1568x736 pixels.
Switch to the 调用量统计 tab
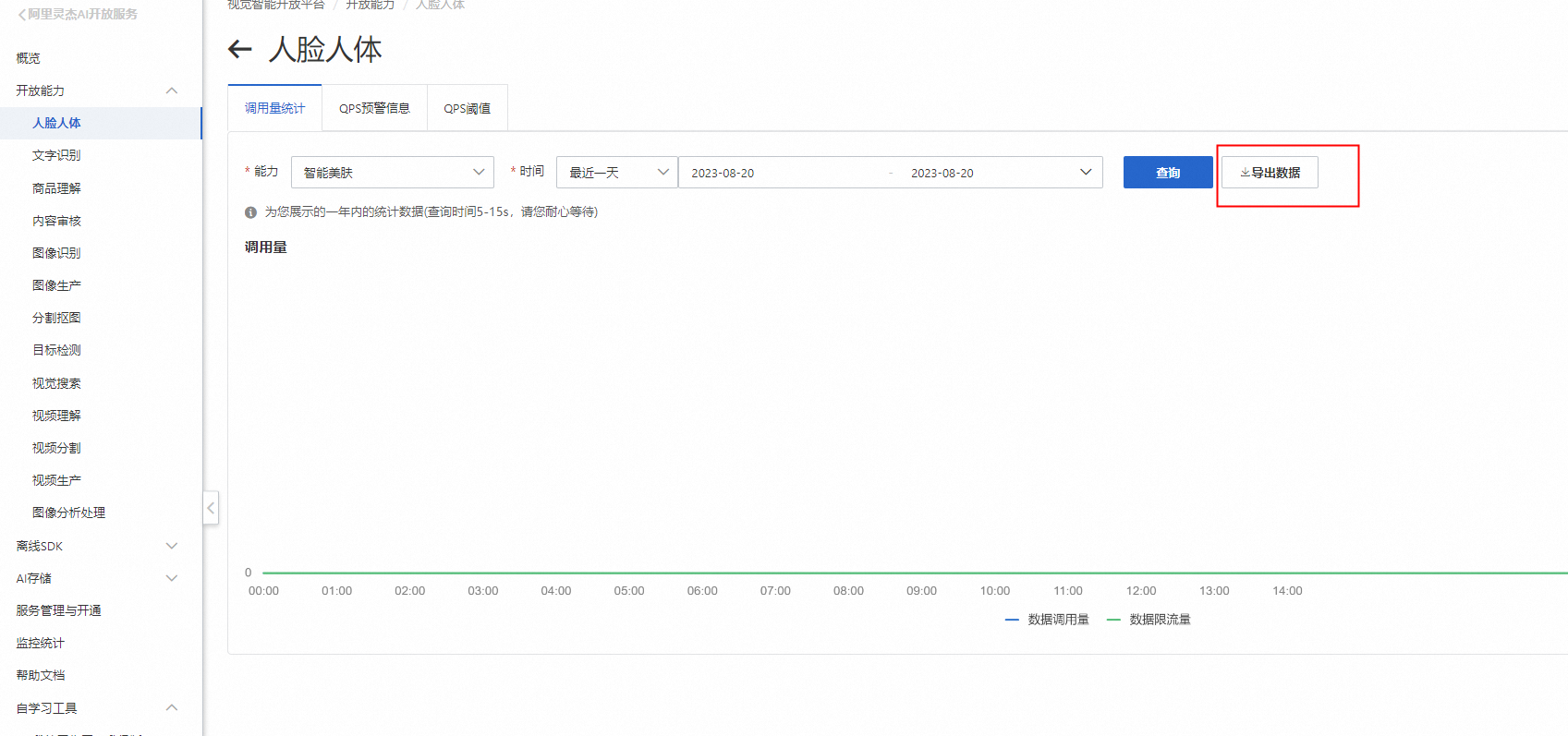(x=274, y=108)
